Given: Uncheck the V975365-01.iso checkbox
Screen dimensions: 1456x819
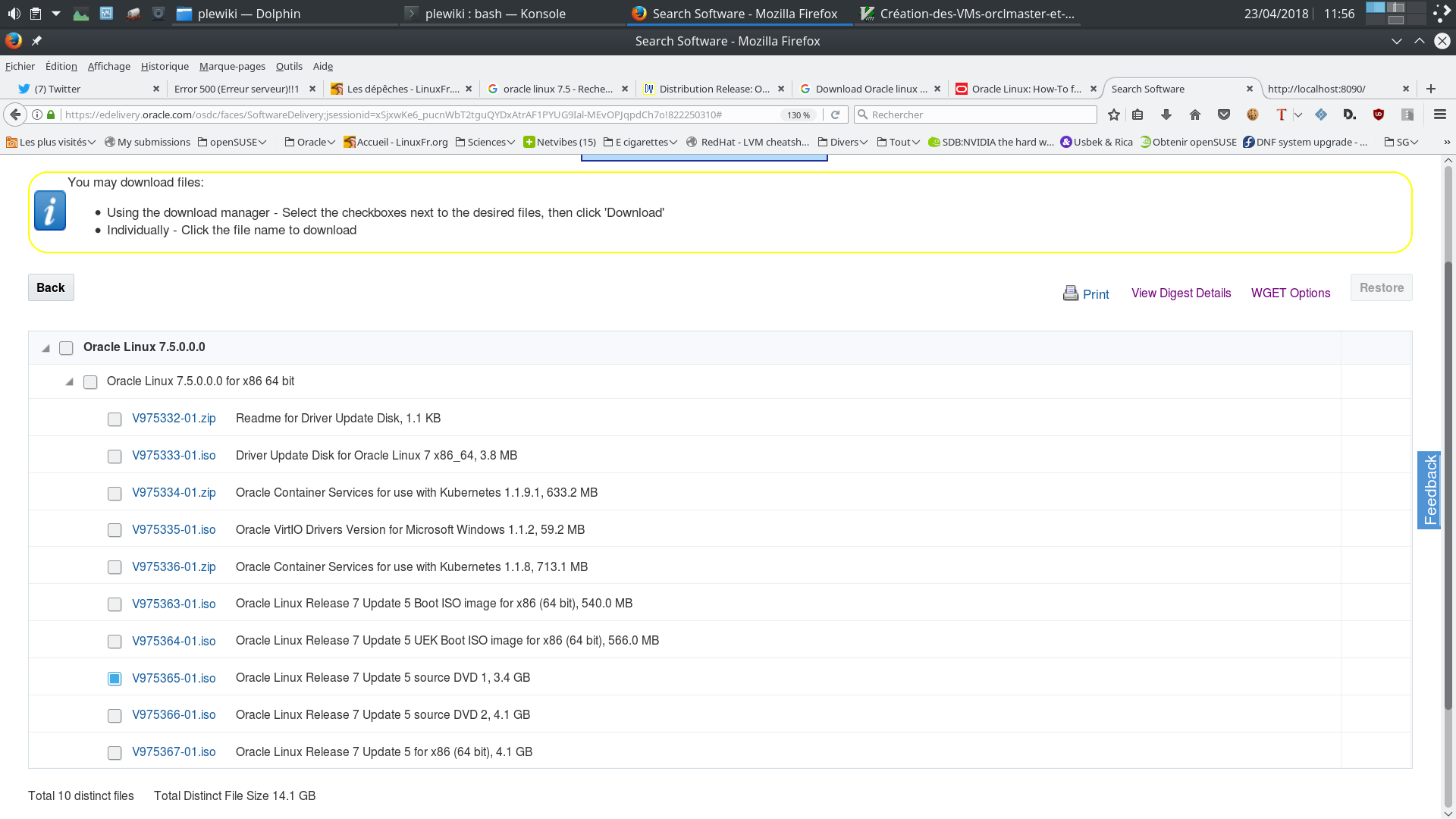Looking at the screenshot, I should tap(115, 679).
